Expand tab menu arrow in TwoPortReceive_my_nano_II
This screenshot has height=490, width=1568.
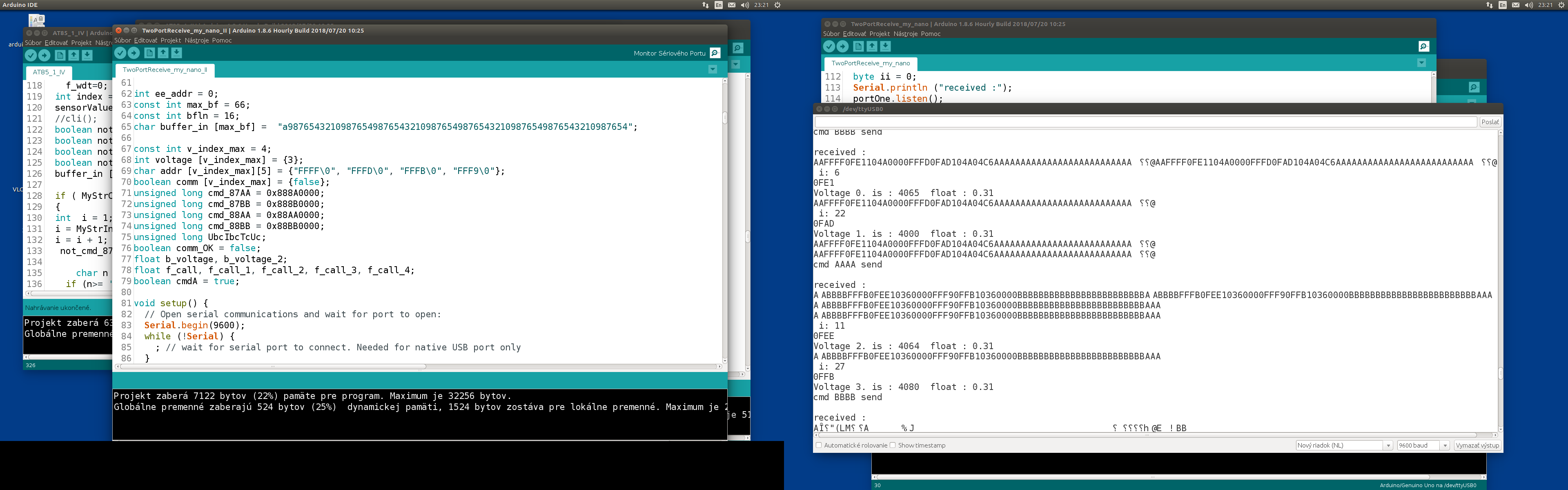(x=713, y=69)
